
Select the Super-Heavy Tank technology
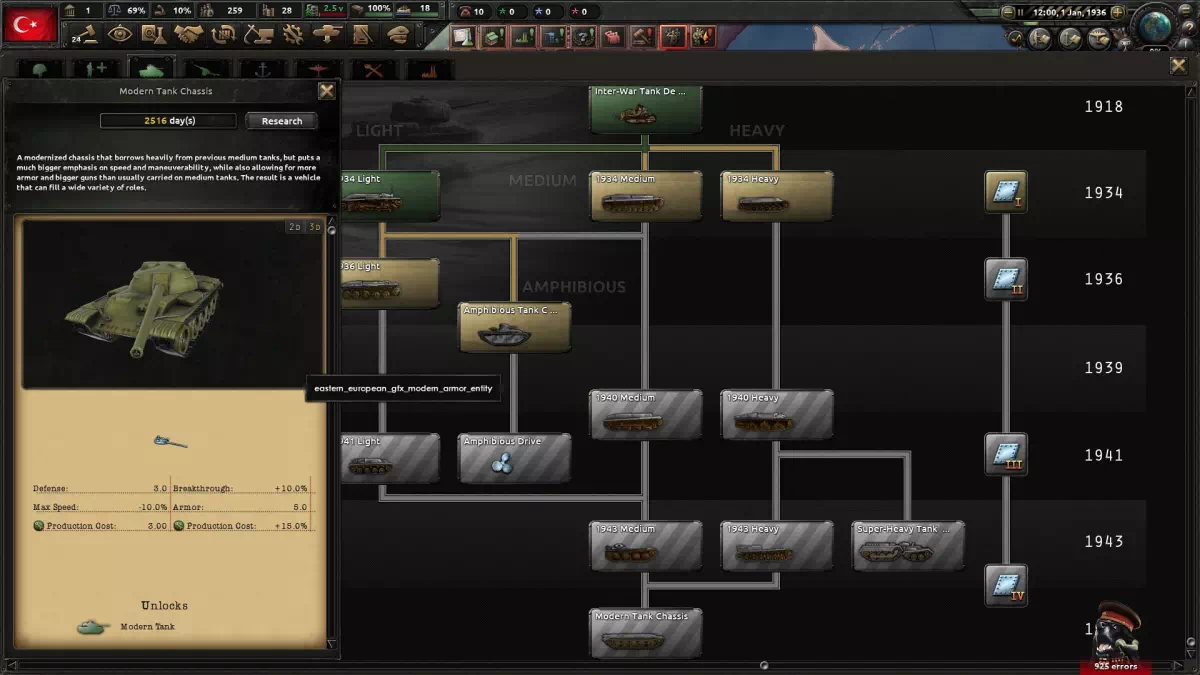pos(909,545)
